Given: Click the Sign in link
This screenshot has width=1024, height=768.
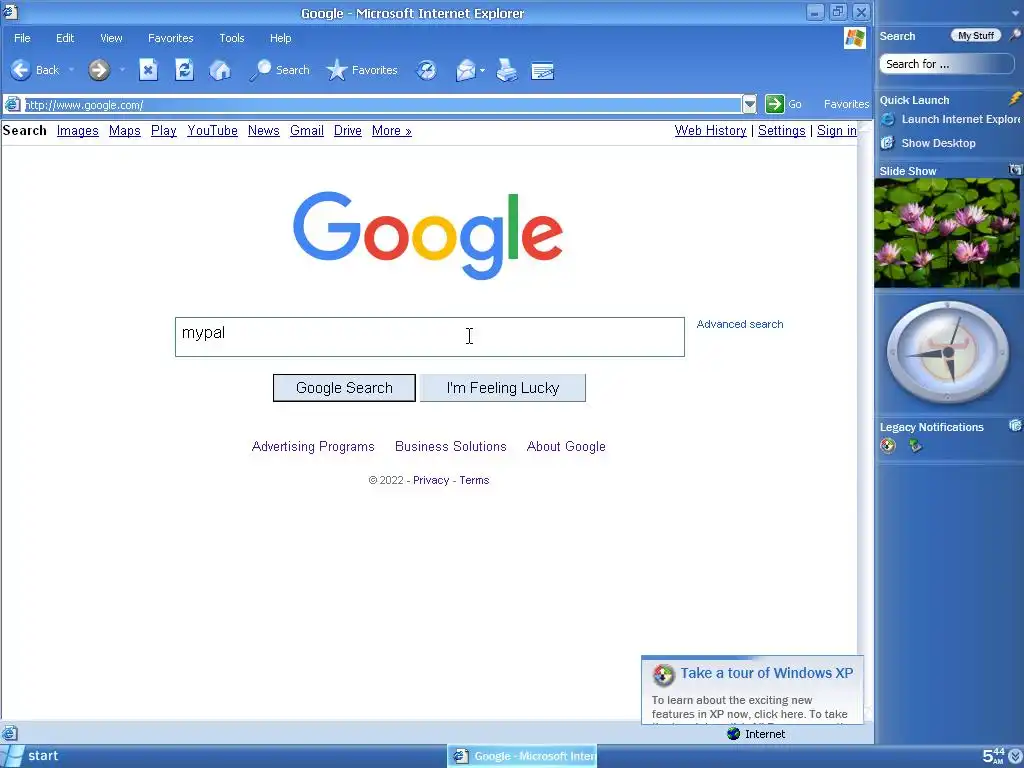Looking at the screenshot, I should tap(837, 131).
